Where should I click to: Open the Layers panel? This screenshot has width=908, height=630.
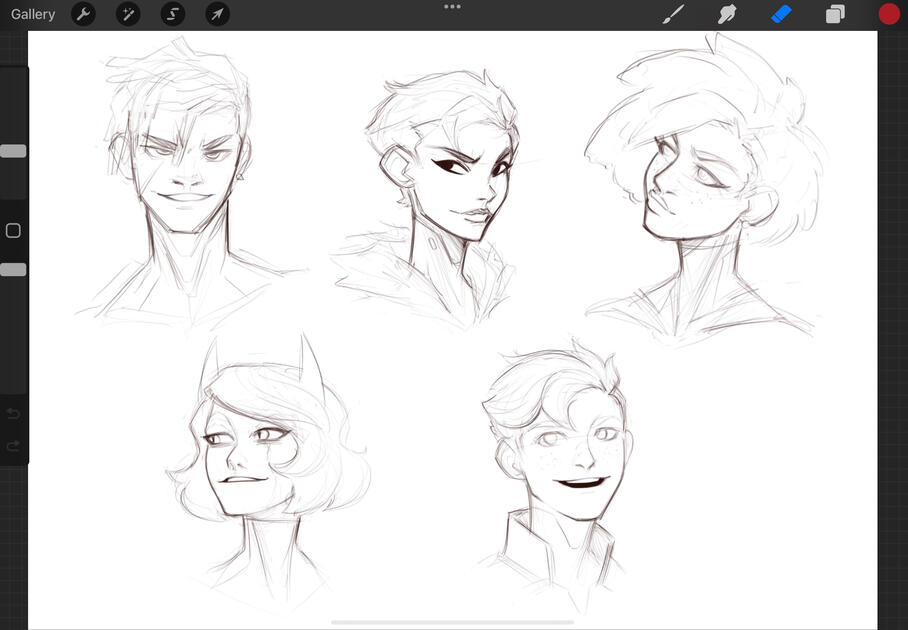pos(835,14)
